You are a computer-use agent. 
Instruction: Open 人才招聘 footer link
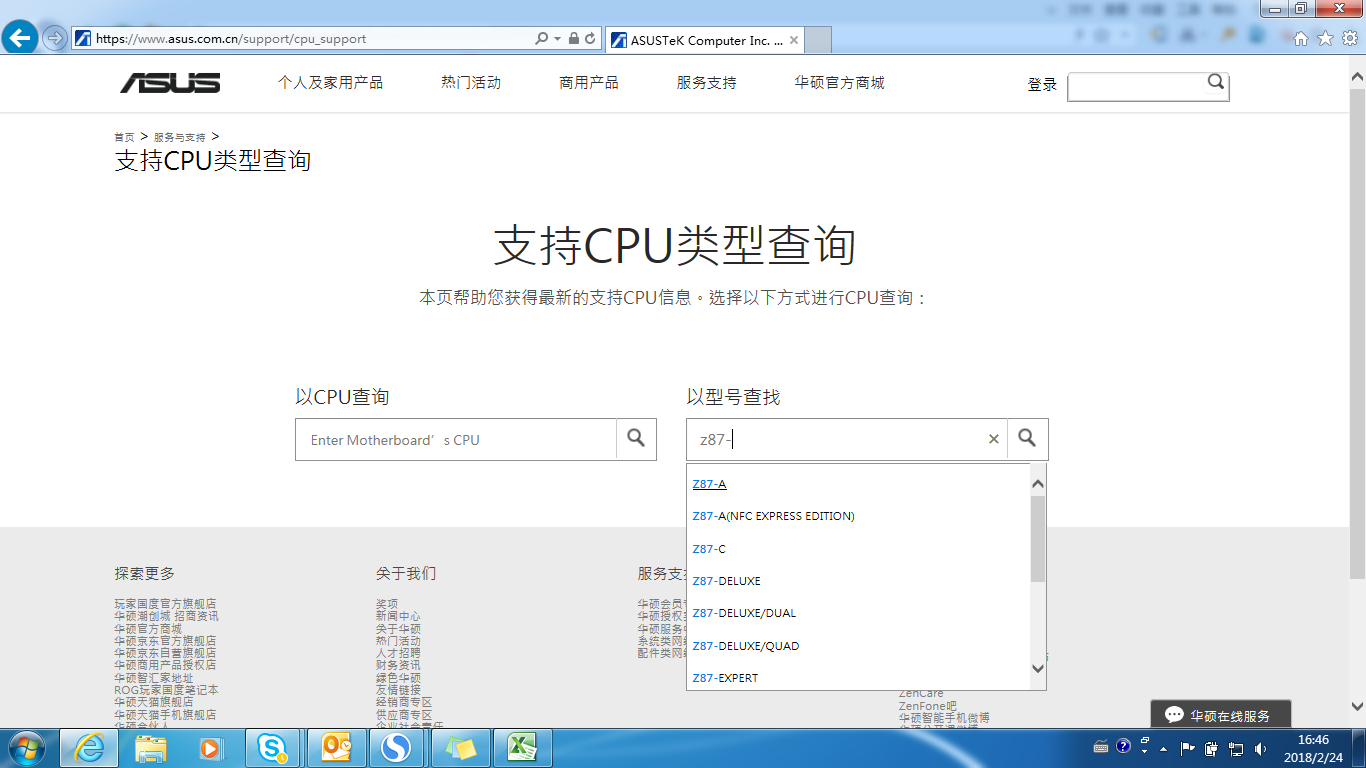pos(398,653)
